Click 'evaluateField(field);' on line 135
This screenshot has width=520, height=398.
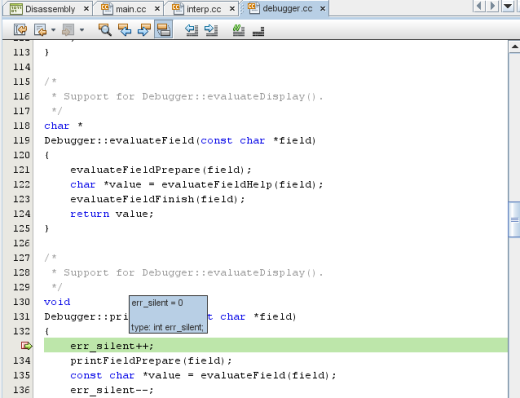click(268, 375)
